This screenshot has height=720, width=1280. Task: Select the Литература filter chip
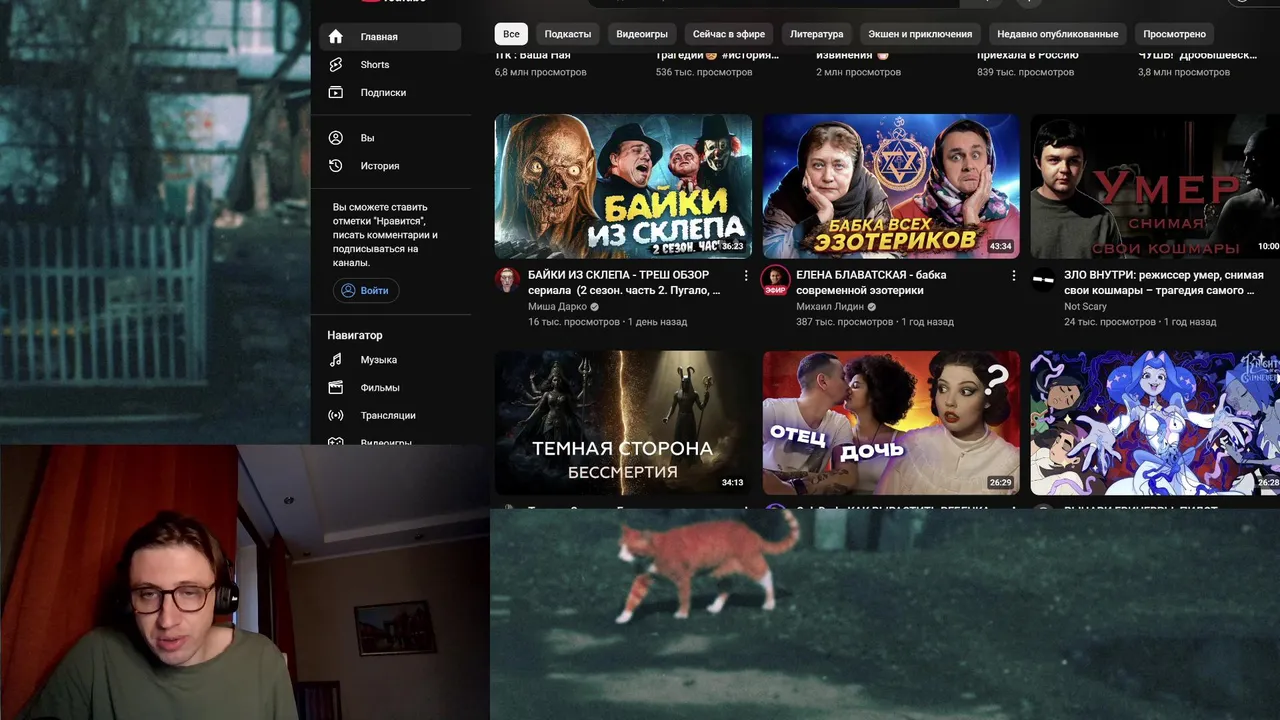817,34
